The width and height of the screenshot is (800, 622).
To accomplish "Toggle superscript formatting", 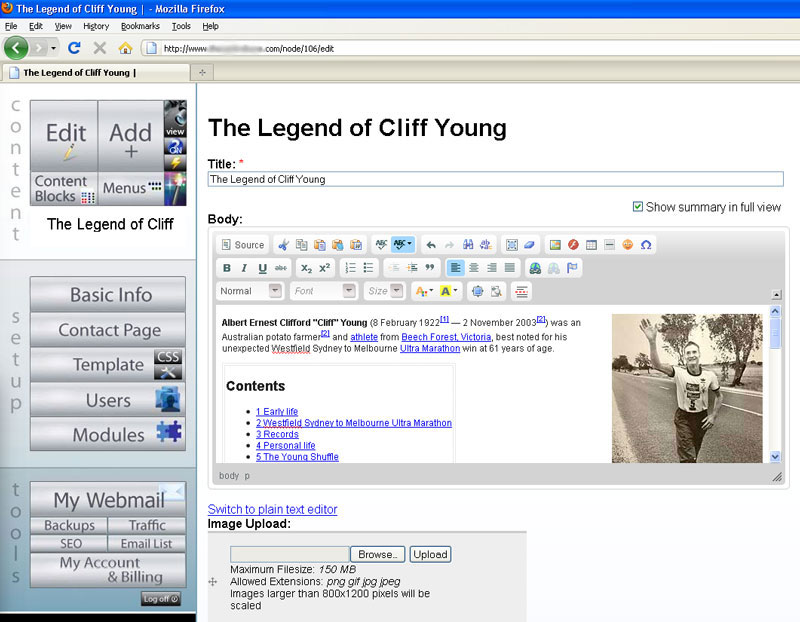I will 324,268.
